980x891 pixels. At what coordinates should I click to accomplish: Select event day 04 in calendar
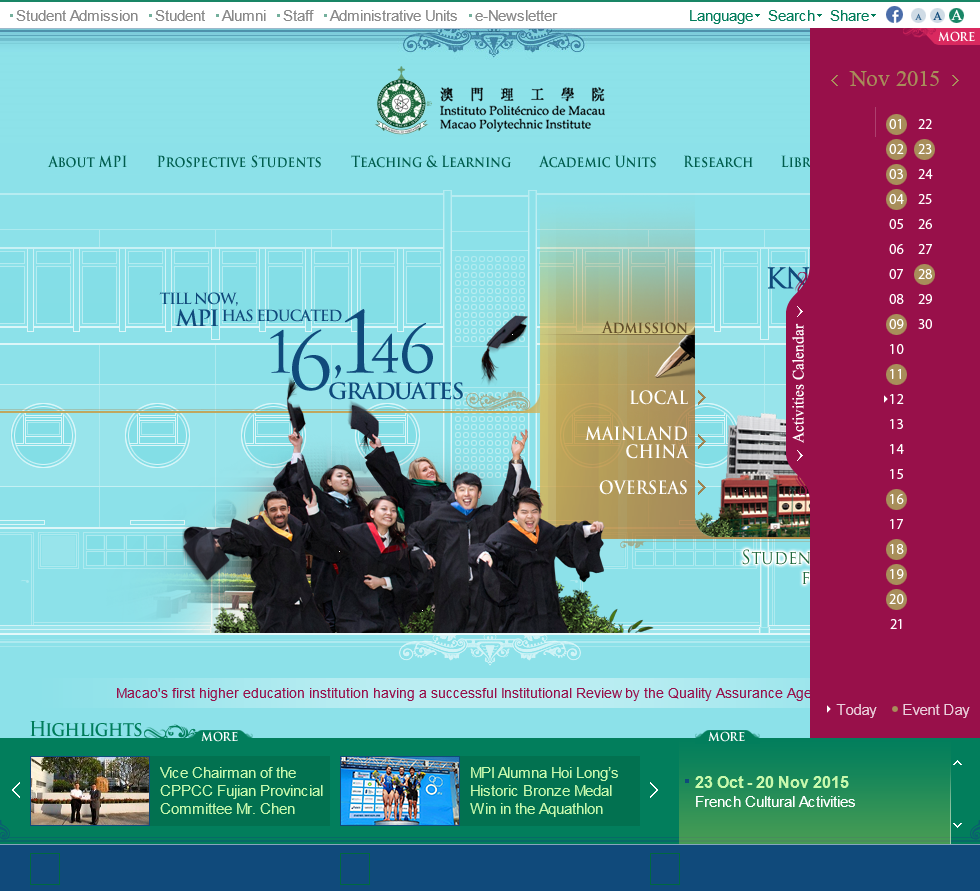(896, 199)
